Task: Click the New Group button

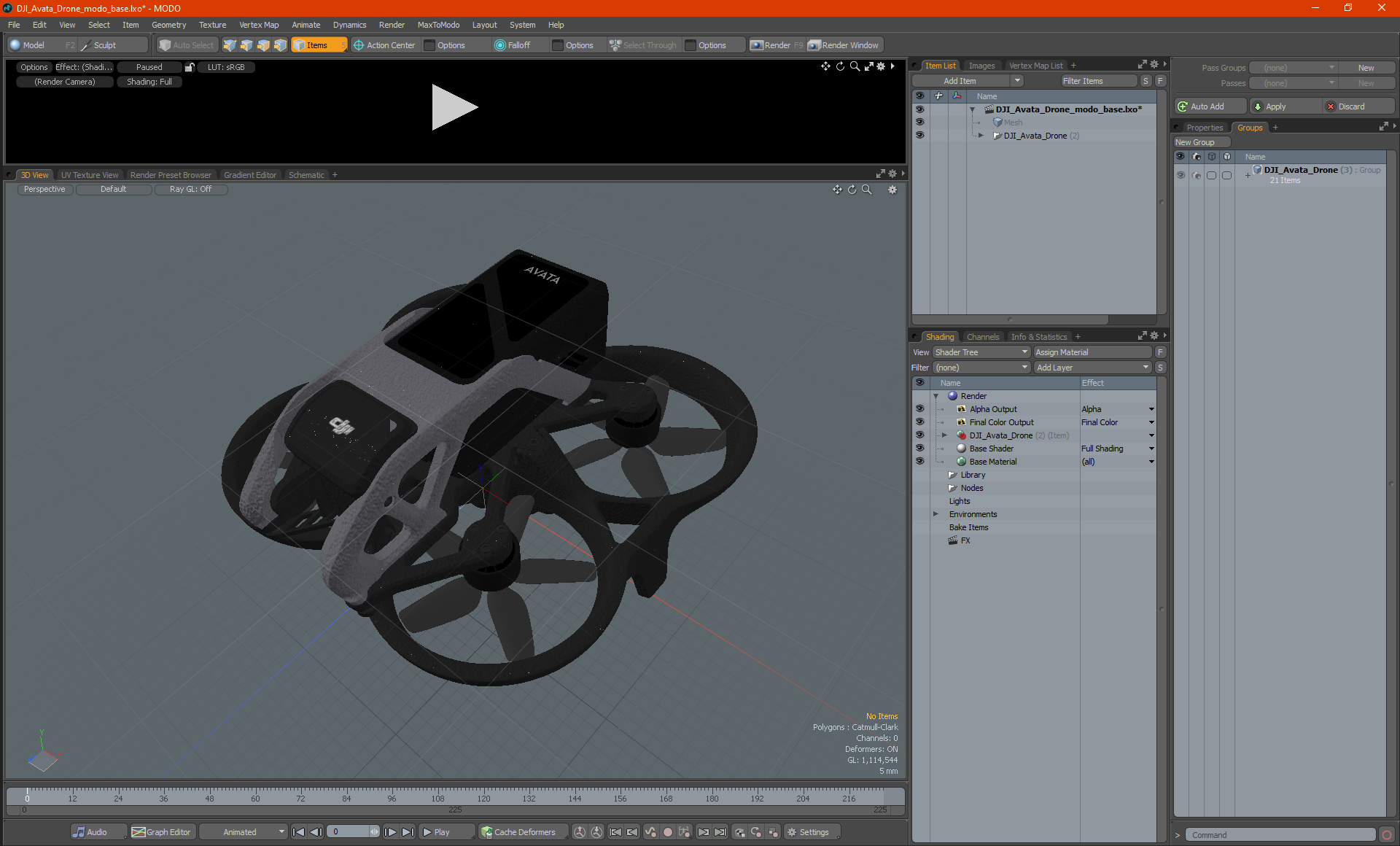Action: point(1201,142)
